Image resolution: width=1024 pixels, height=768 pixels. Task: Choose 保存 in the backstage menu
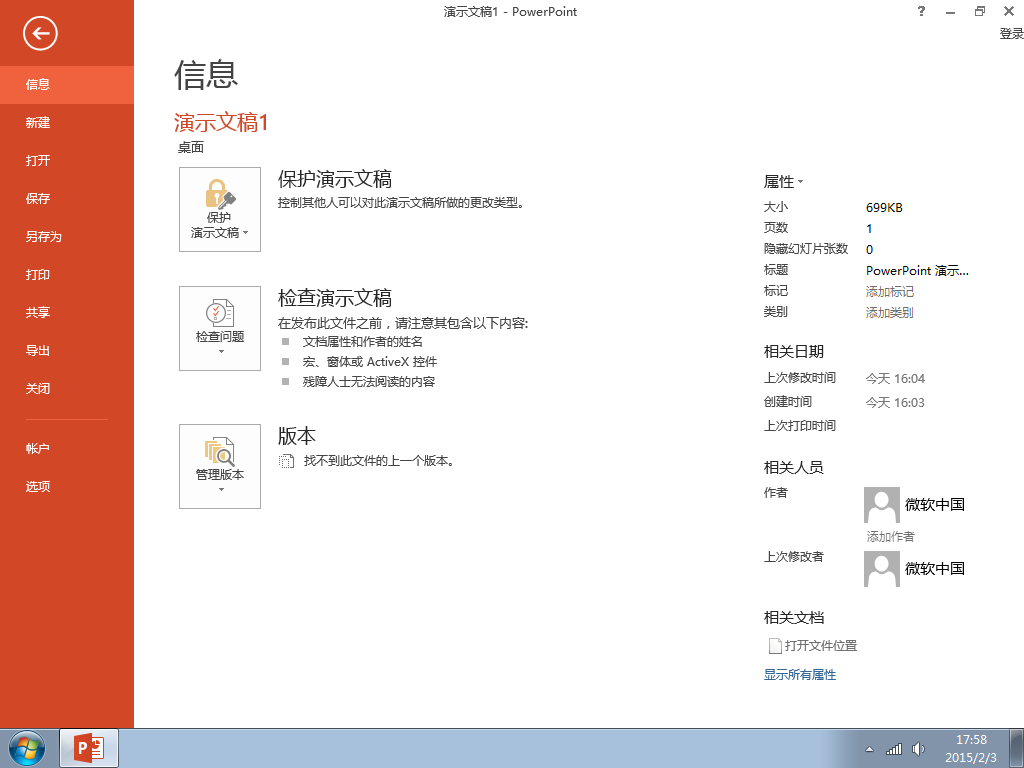pos(67,199)
